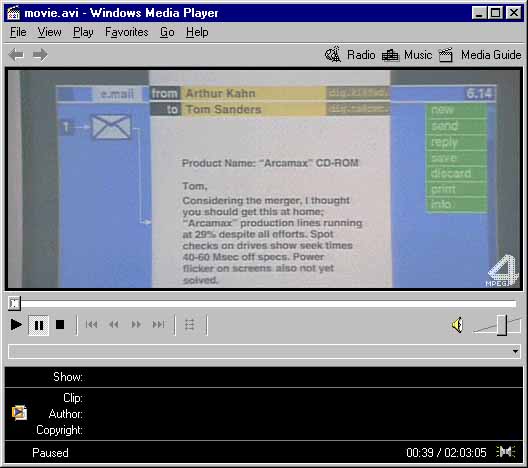This screenshot has height=468, width=528.
Task: Start playback with the Play button
Action: 16,325
